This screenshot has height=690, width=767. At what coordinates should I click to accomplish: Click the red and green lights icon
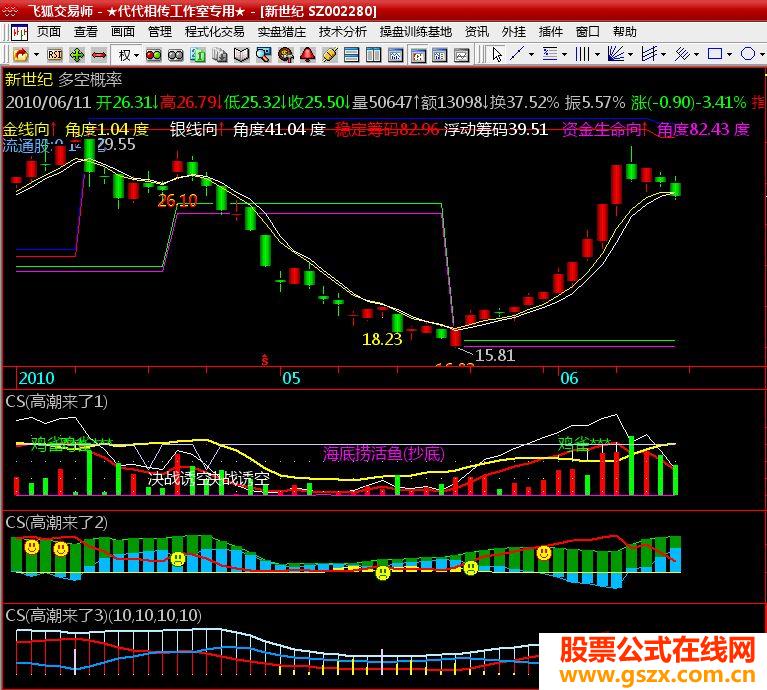(154, 55)
